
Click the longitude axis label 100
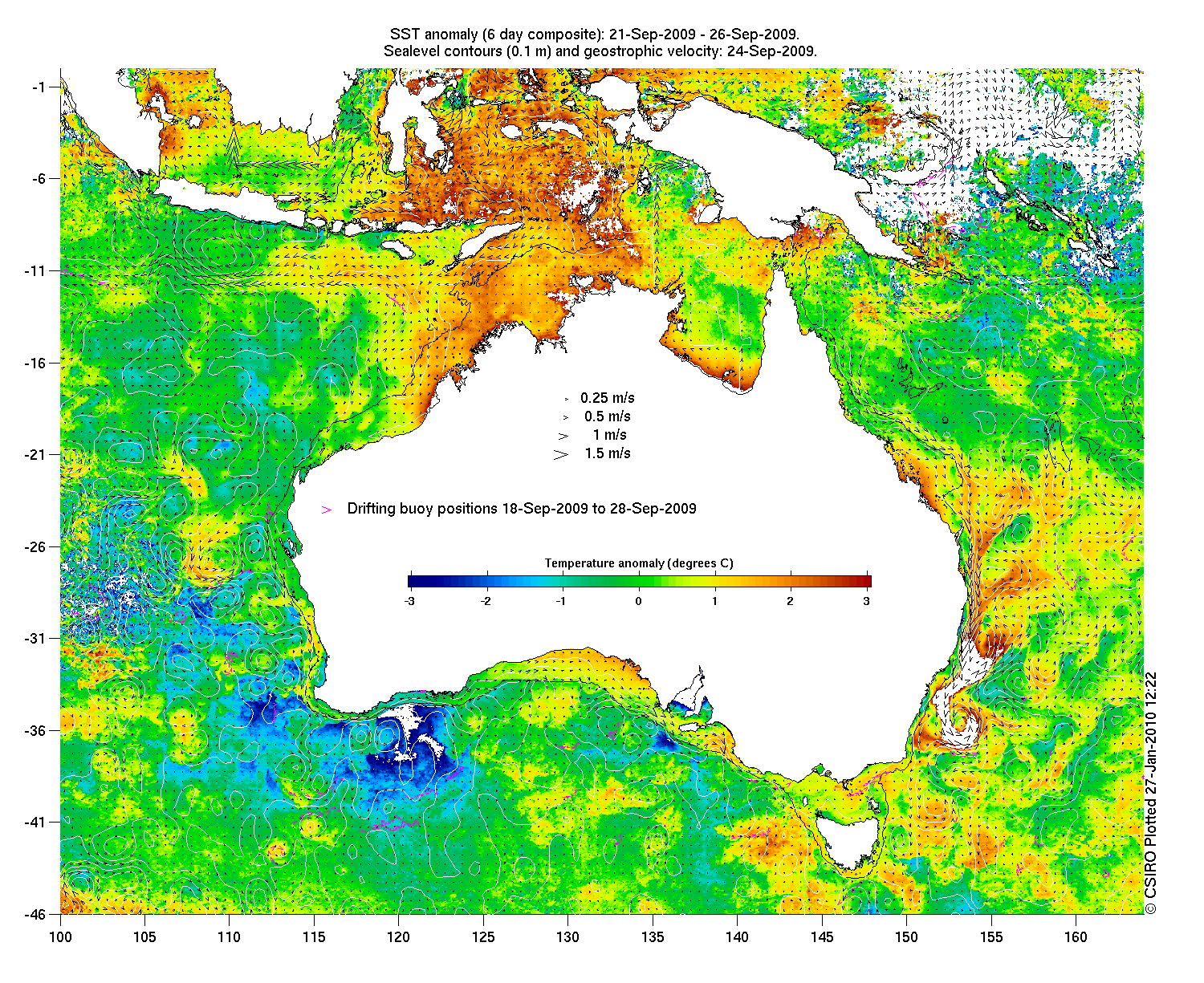pyautogui.click(x=60, y=937)
